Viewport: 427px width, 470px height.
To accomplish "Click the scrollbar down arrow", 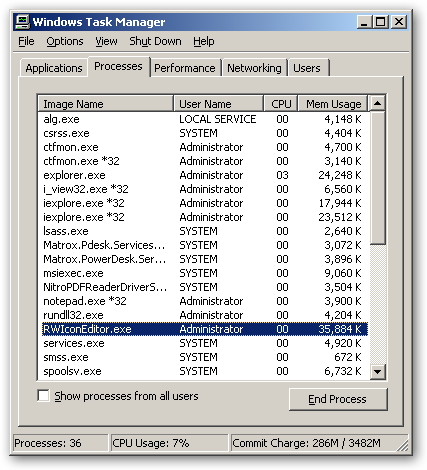I will pyautogui.click(x=377, y=371).
